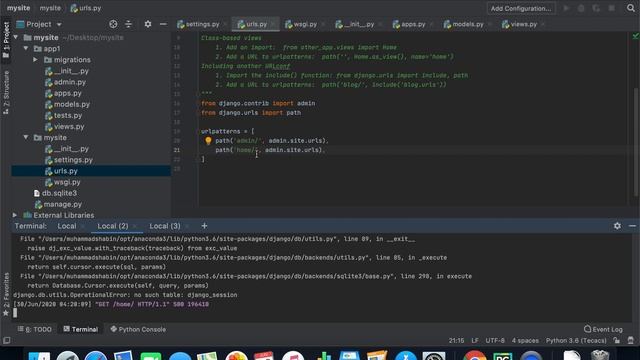Open the Finder icon in the Dock

click(x=39, y=356)
